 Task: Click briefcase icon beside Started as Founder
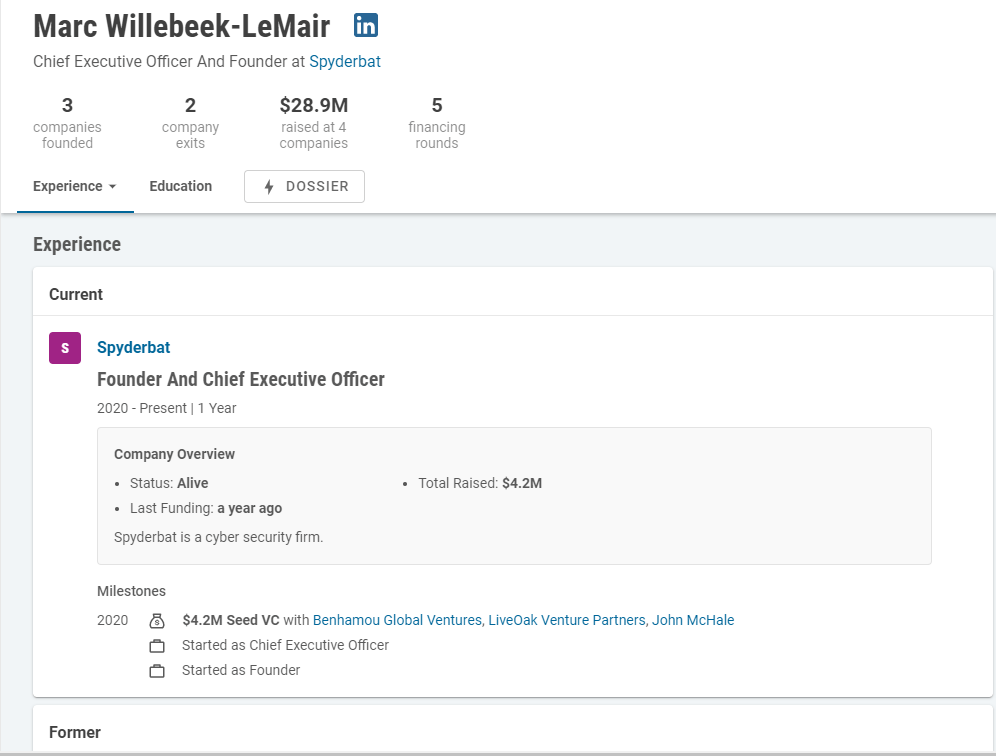(x=157, y=671)
